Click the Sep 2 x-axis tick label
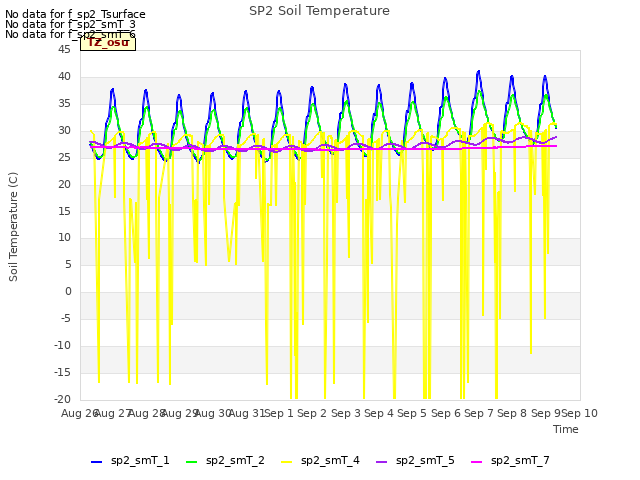Image resolution: width=640 pixels, height=480 pixels. (312, 413)
